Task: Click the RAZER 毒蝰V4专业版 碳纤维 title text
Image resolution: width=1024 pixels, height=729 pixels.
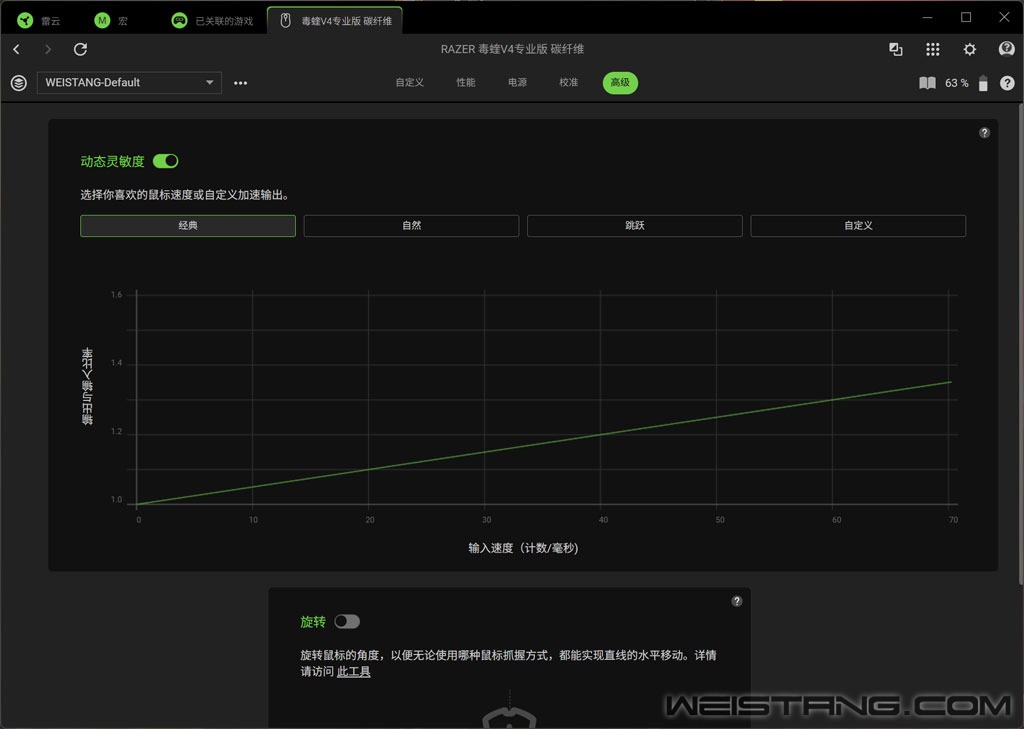Action: (512, 49)
